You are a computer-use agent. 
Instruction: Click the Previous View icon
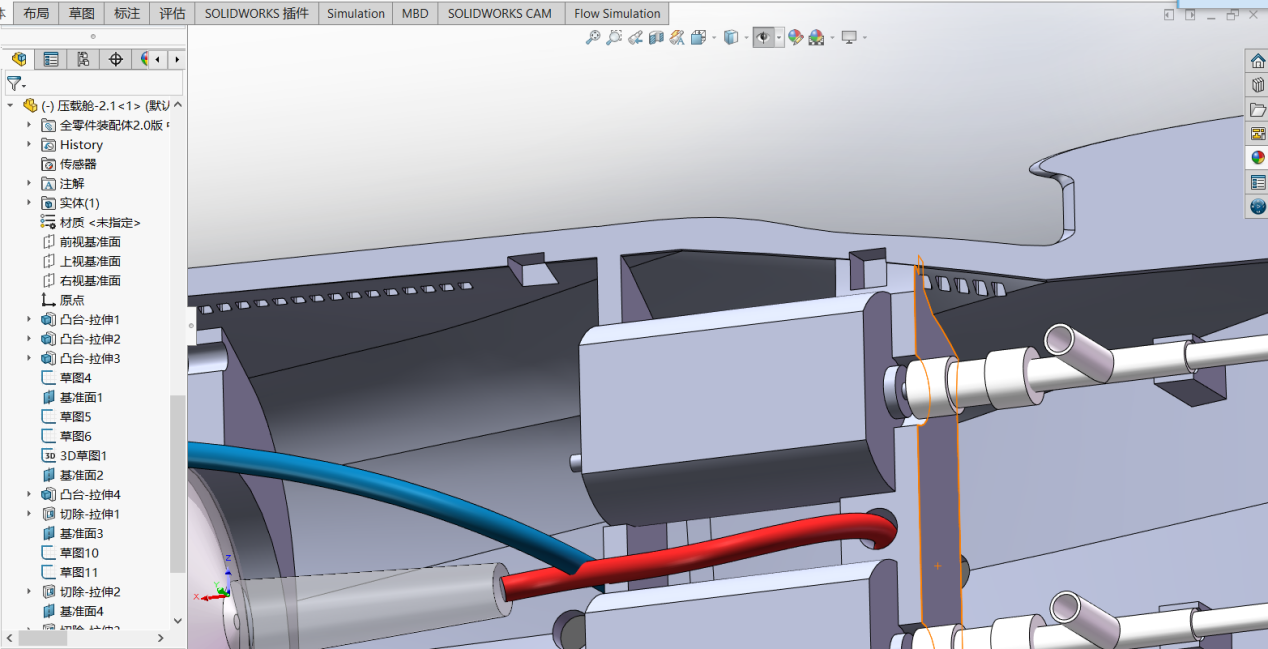click(635, 37)
